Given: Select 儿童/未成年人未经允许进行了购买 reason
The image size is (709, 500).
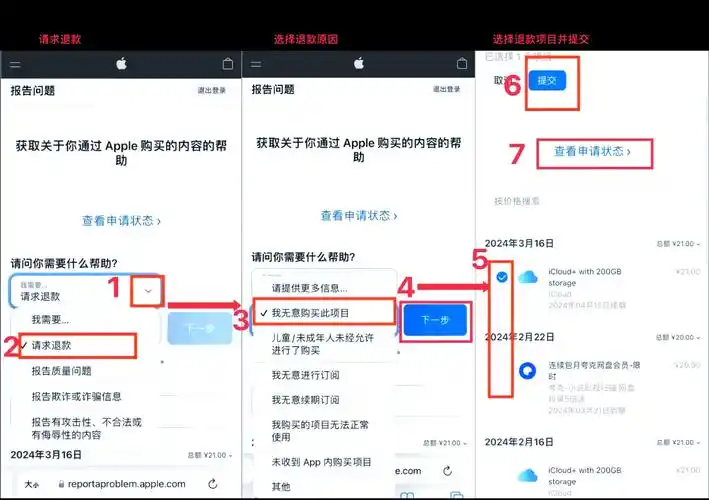Looking at the screenshot, I should pos(324,344).
